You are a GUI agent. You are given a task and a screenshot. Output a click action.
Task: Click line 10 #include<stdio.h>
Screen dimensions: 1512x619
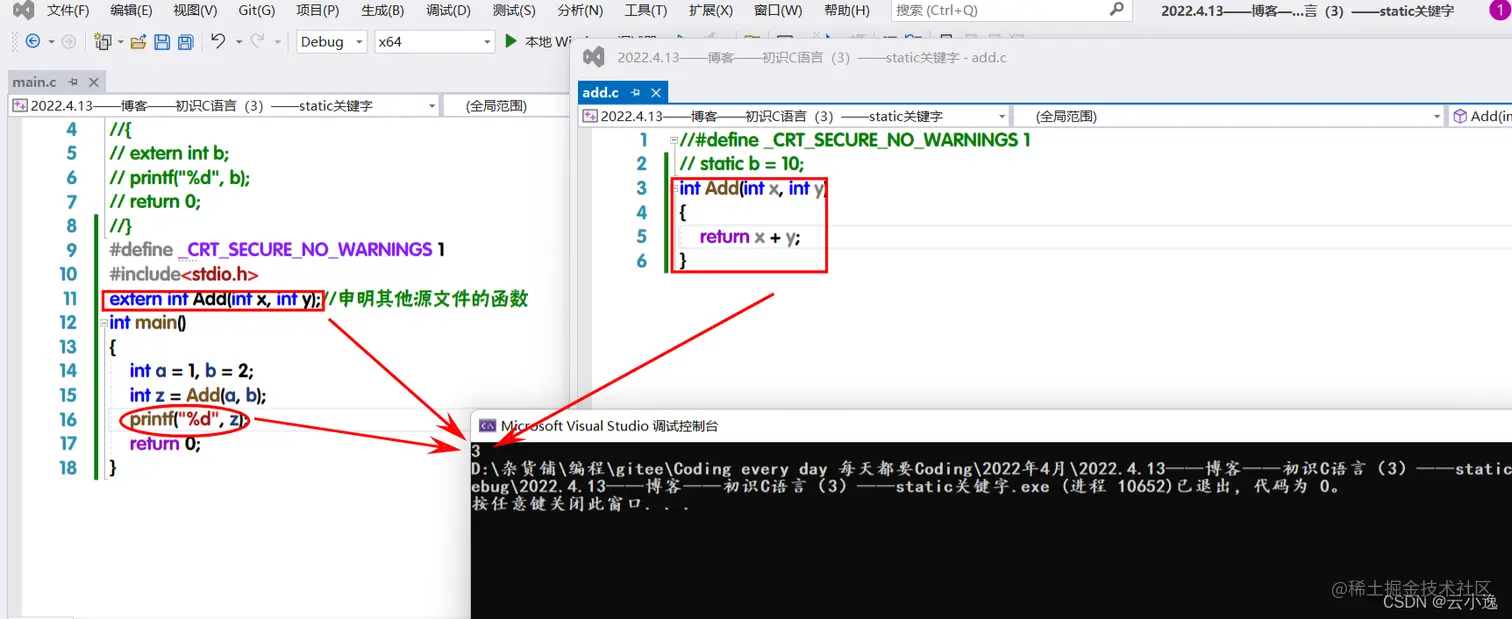[x=184, y=274]
